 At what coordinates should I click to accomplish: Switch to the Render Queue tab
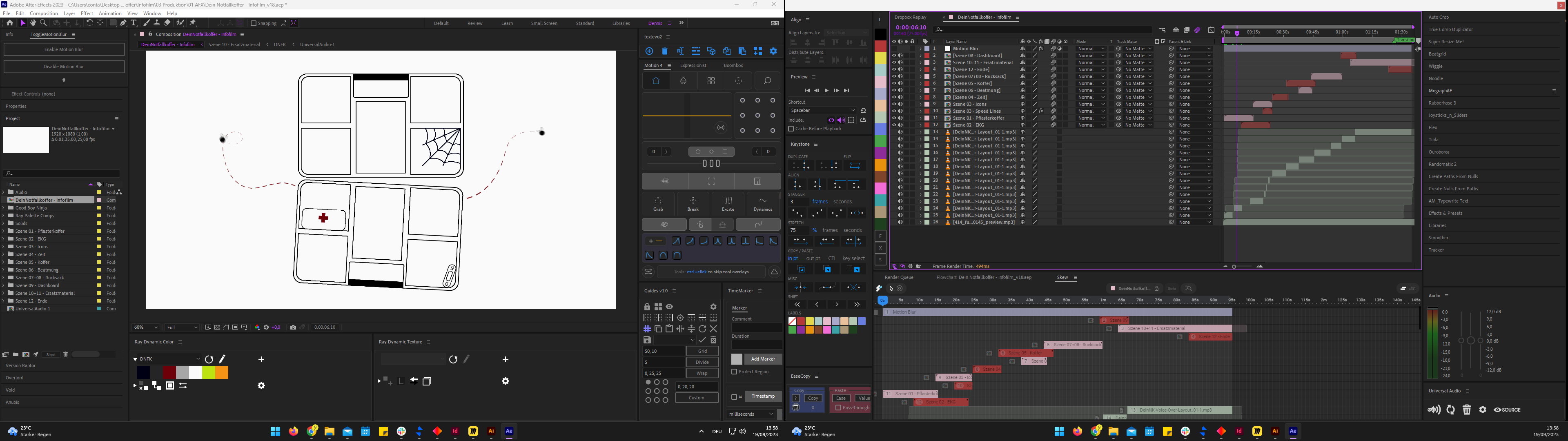(x=899, y=277)
